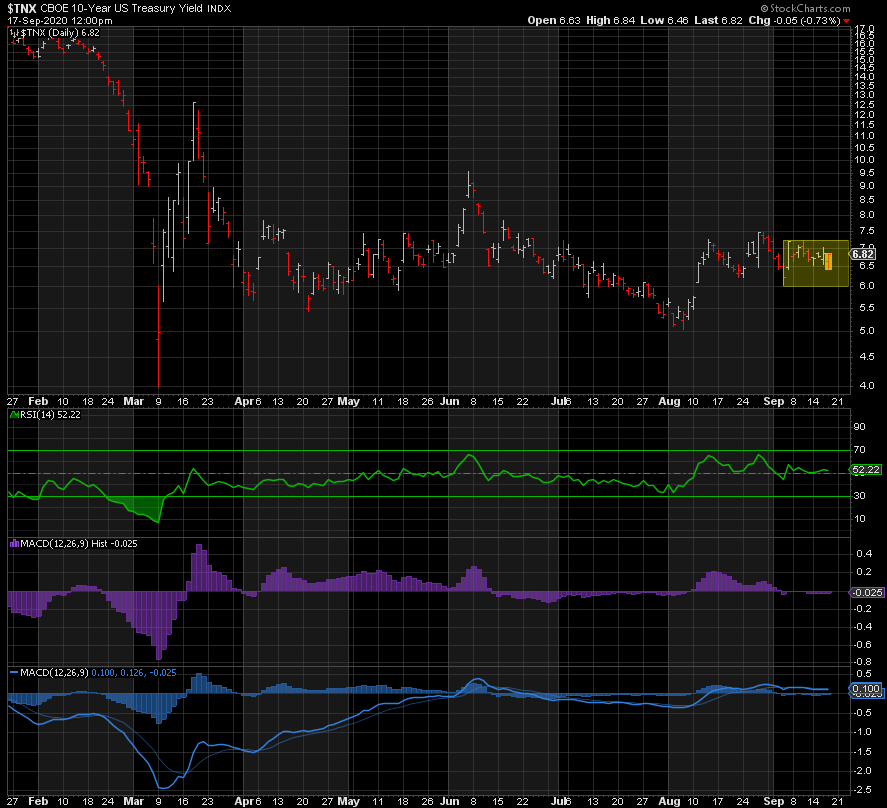Click the $TNX ticker symbol in the header
Viewport: 887px width, 808px height.
click(x=22, y=8)
